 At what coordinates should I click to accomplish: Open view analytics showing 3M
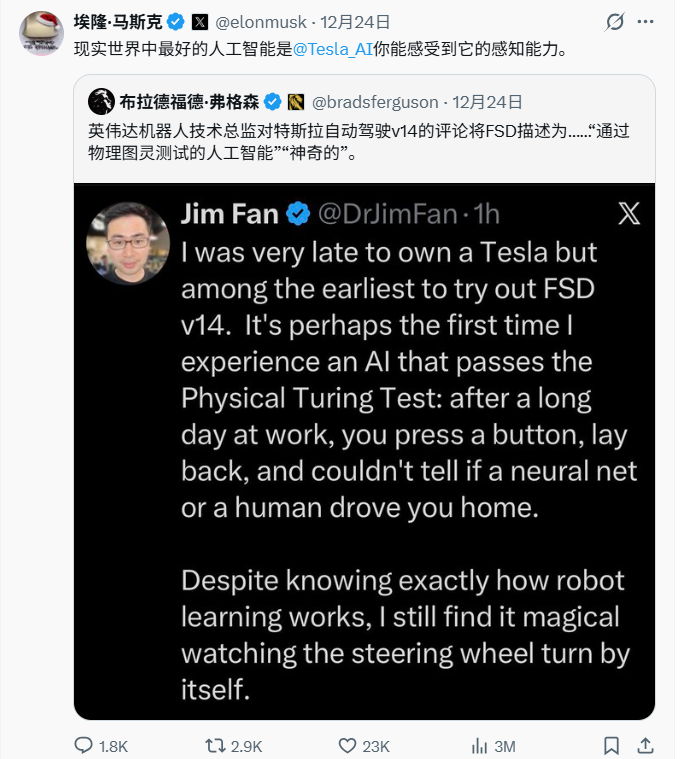click(x=480, y=745)
